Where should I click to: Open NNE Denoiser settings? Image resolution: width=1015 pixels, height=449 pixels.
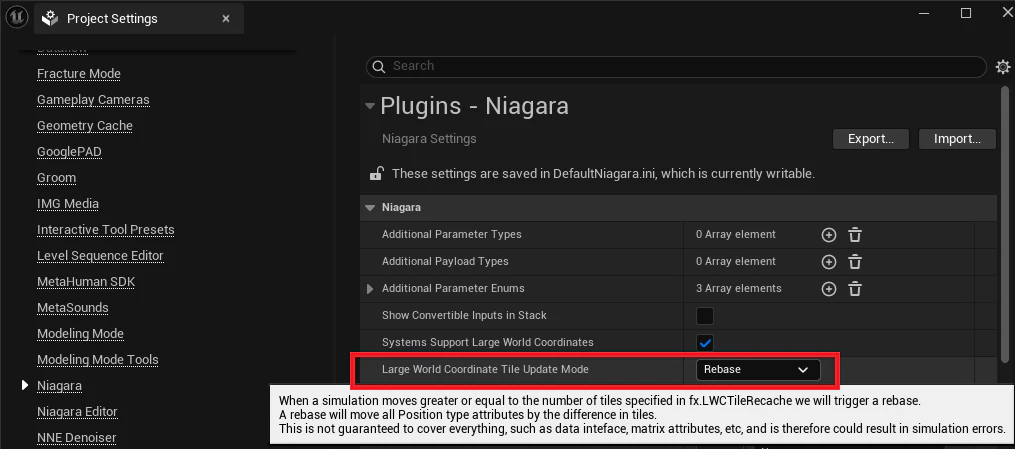point(76,437)
